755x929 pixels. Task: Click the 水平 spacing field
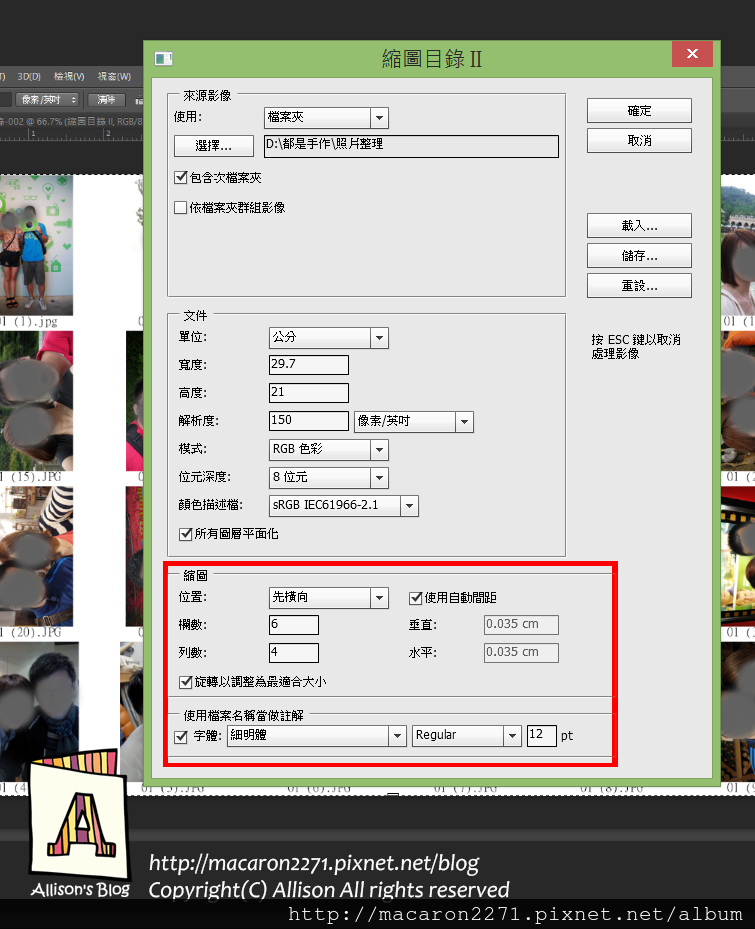[521, 652]
